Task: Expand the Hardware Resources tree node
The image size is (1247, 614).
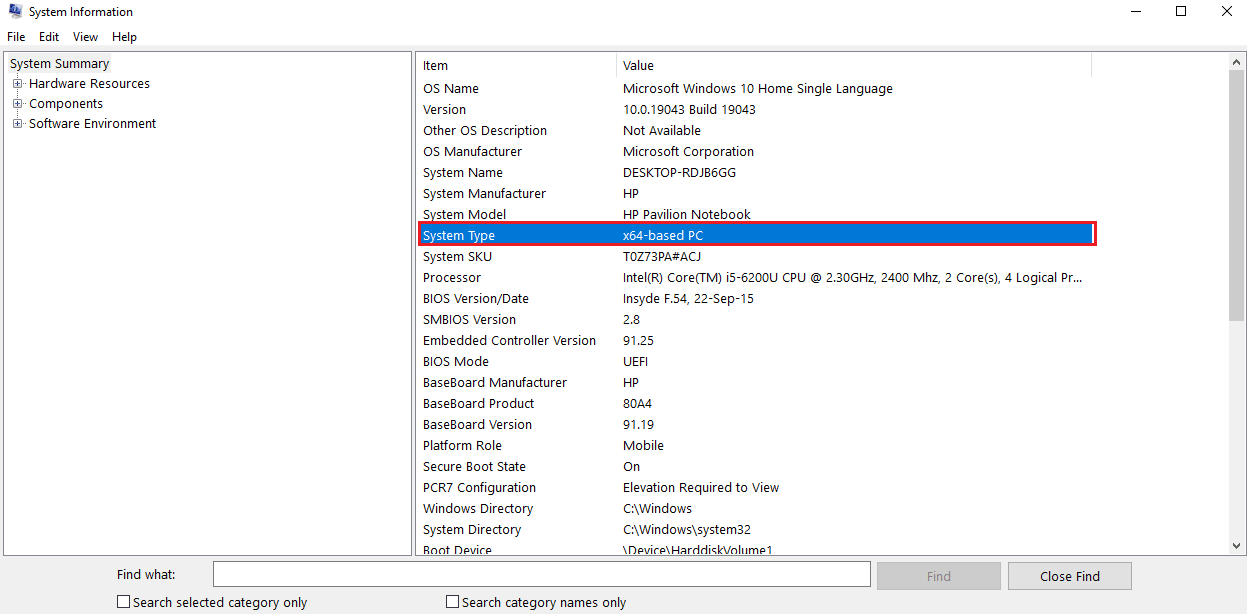Action: [x=17, y=84]
